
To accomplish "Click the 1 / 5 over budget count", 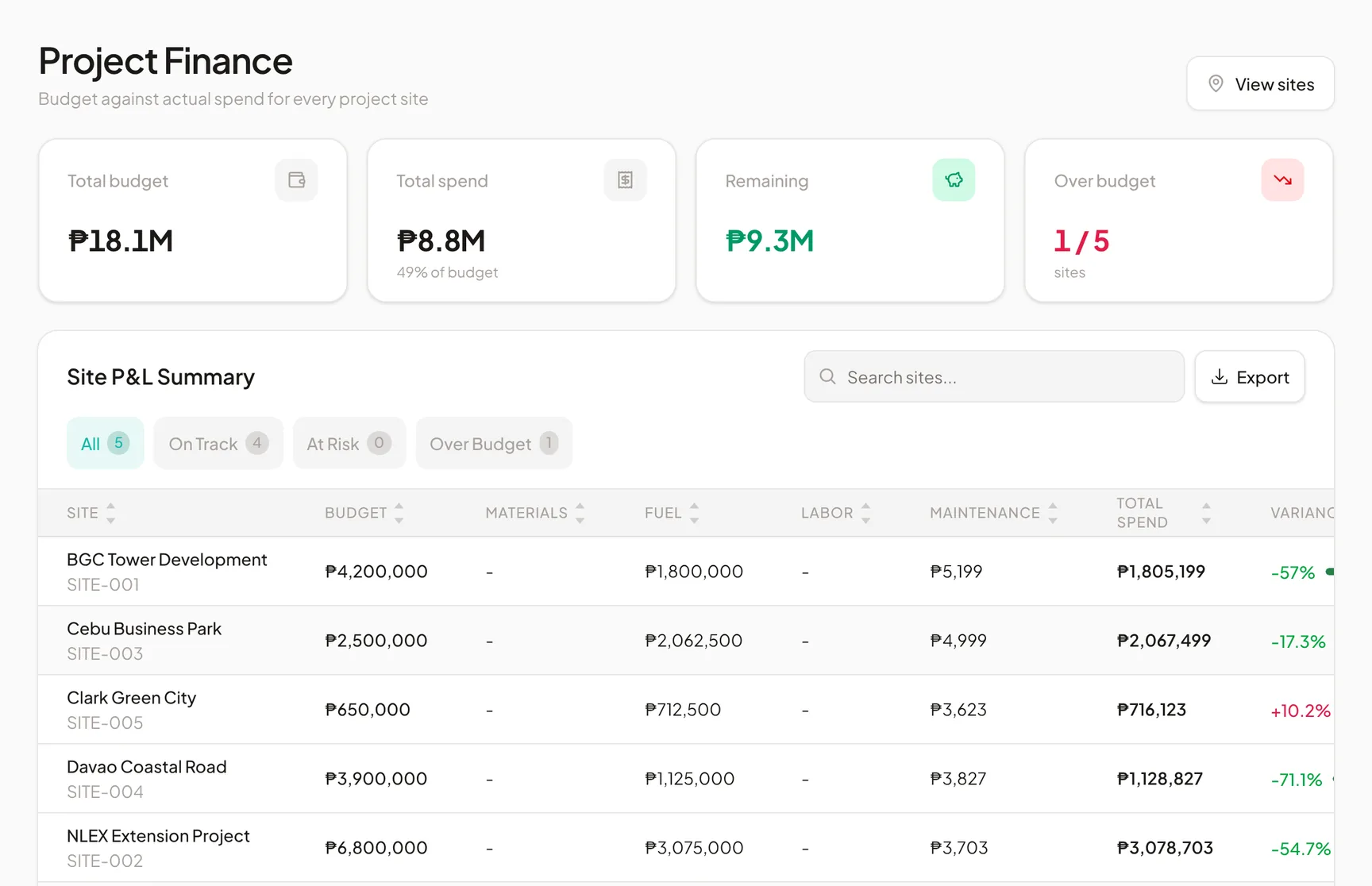I will pyautogui.click(x=1081, y=241).
